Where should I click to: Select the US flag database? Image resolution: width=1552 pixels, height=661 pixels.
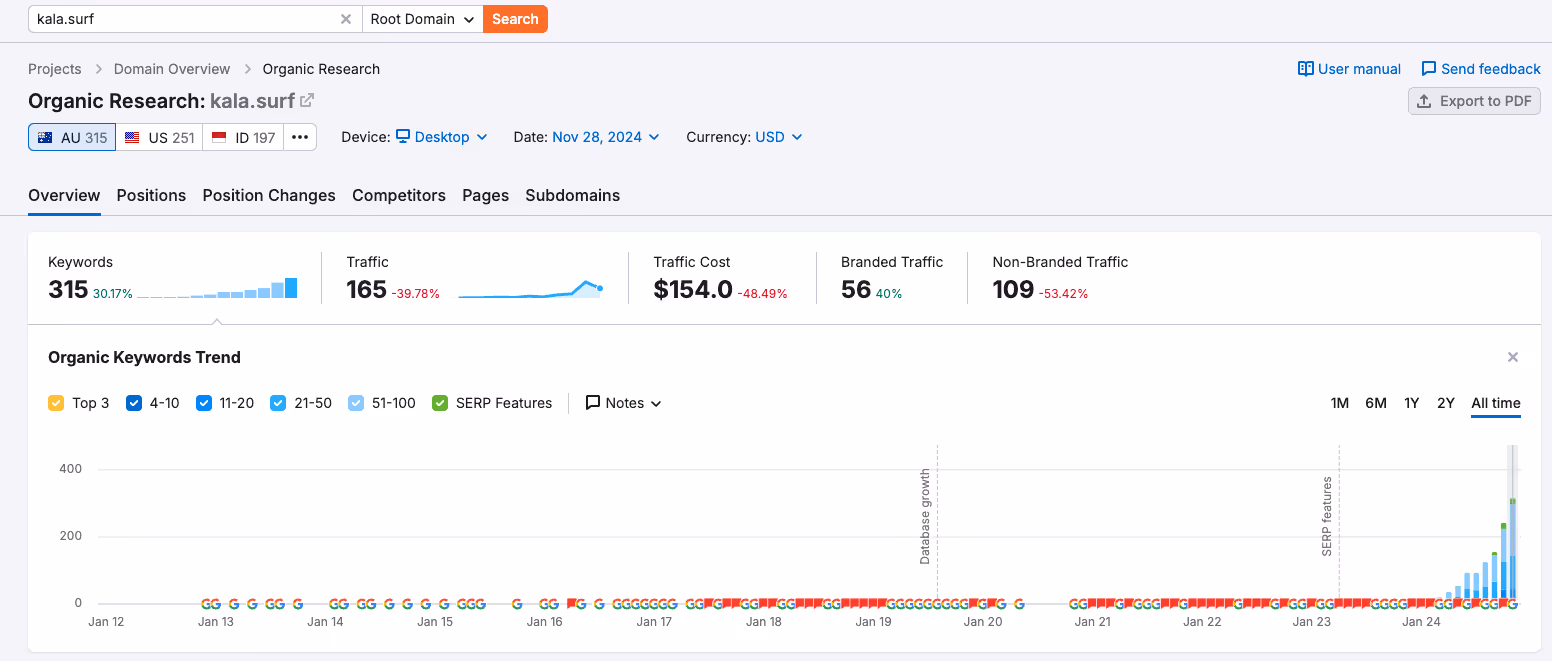point(132,138)
